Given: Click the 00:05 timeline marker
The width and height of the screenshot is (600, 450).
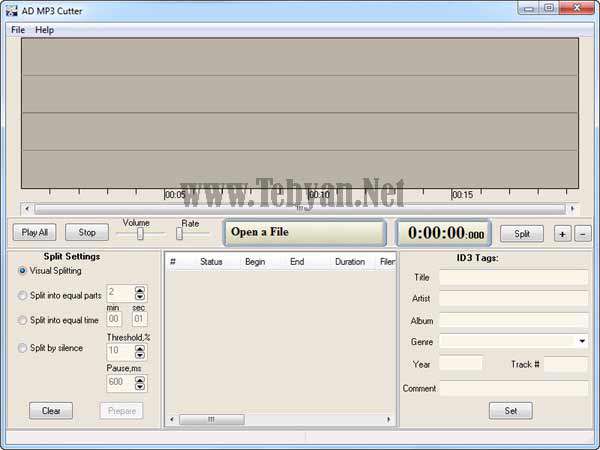Looking at the screenshot, I should click(174, 195).
